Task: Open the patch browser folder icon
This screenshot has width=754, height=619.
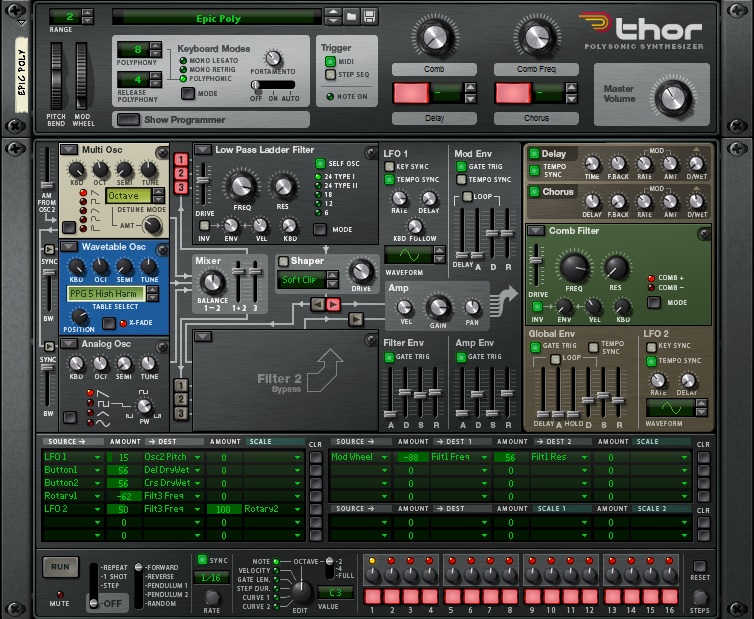Action: 352,17
